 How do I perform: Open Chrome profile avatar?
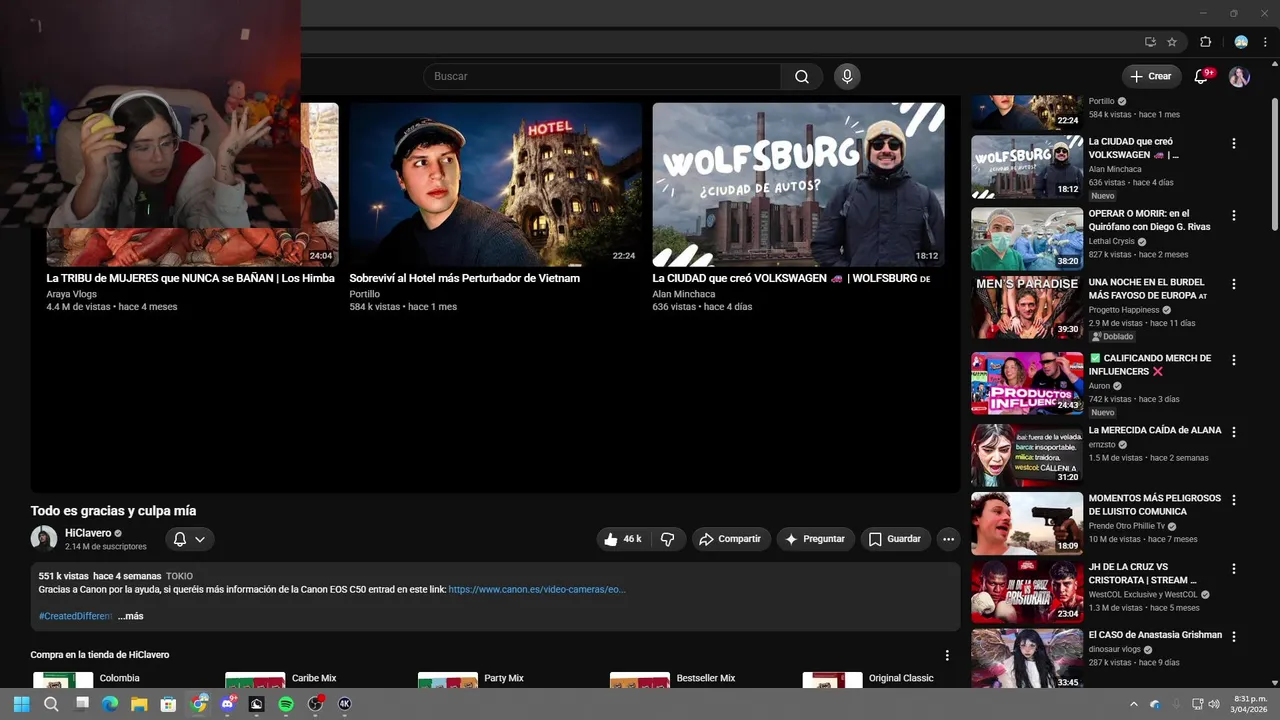coord(1241,42)
